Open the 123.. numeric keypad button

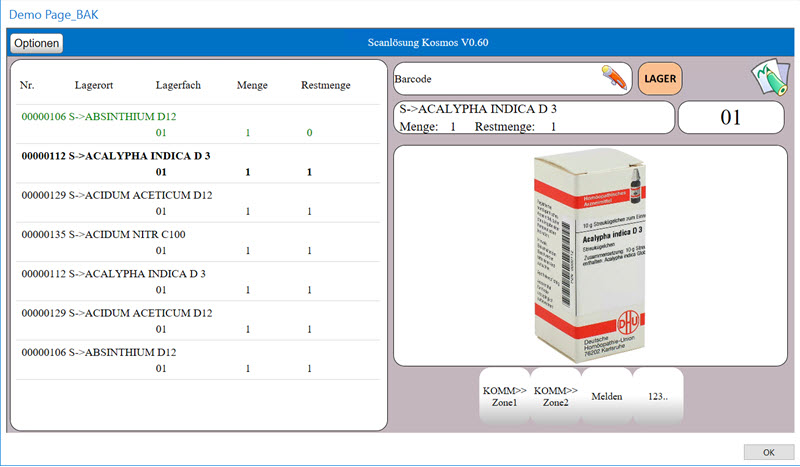pyautogui.click(x=658, y=396)
